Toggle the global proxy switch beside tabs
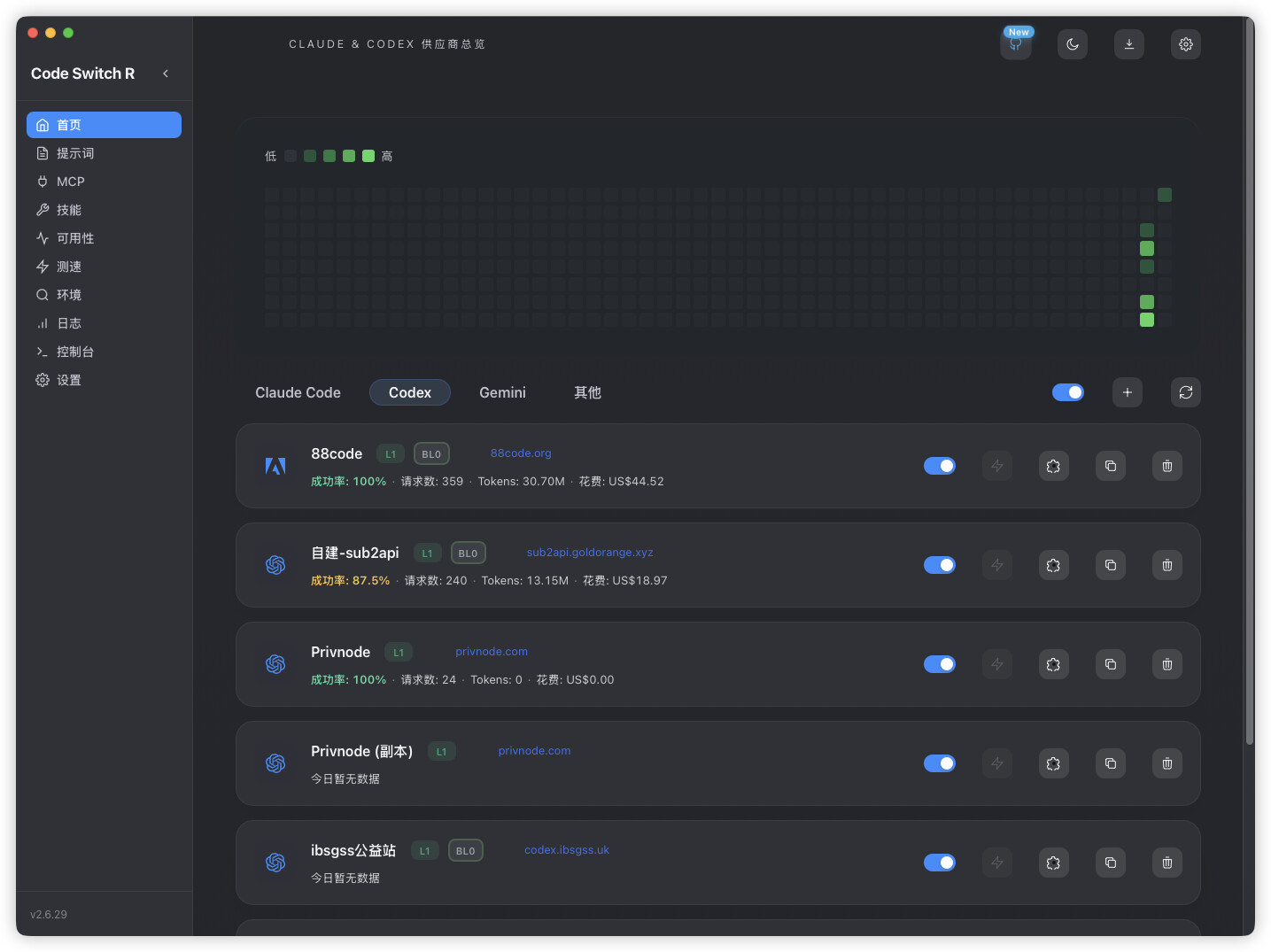This screenshot has width=1271, height=952. (1068, 392)
